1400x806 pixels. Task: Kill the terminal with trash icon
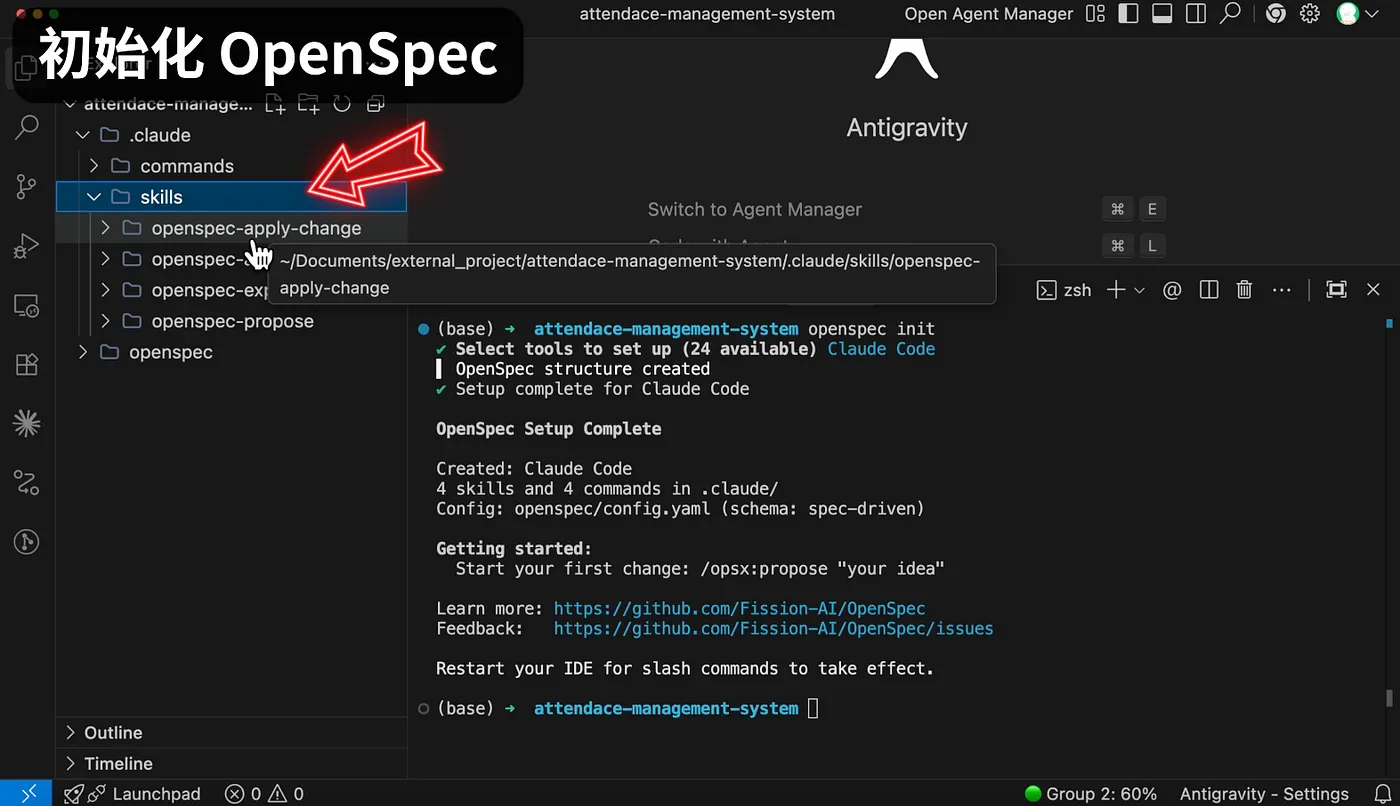(1244, 290)
